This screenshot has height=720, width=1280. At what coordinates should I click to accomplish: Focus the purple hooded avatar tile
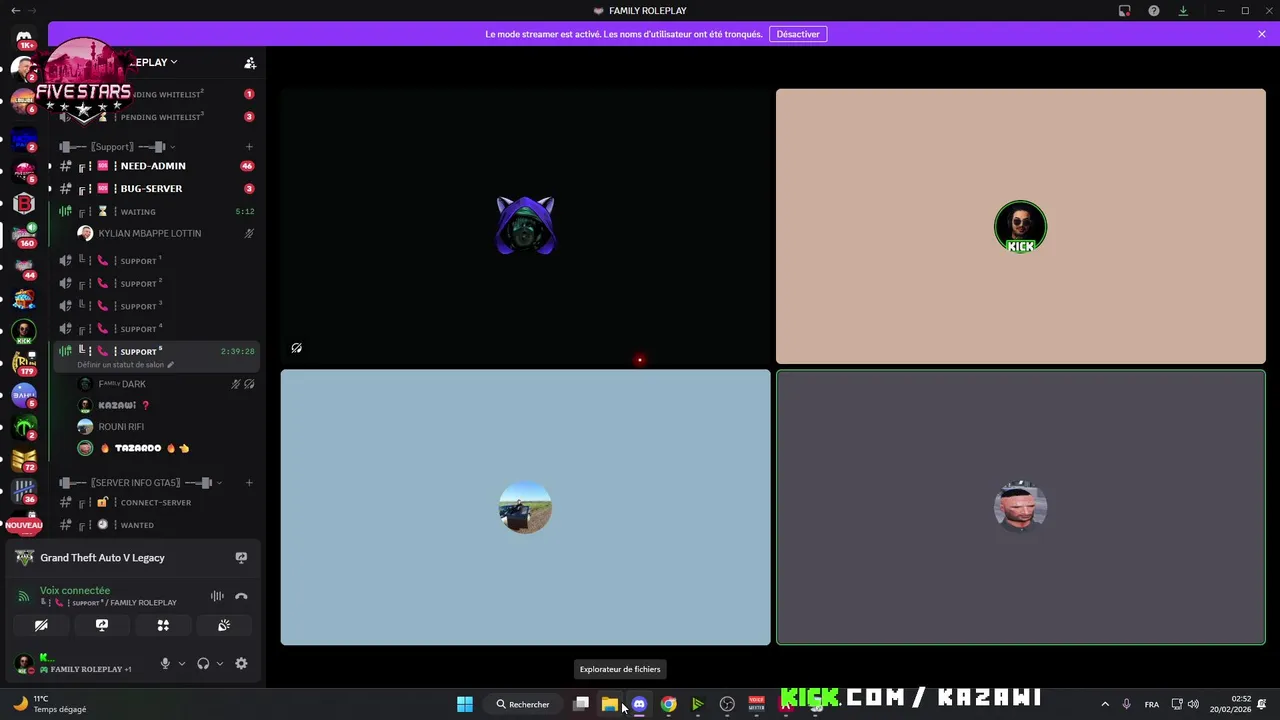click(x=525, y=226)
